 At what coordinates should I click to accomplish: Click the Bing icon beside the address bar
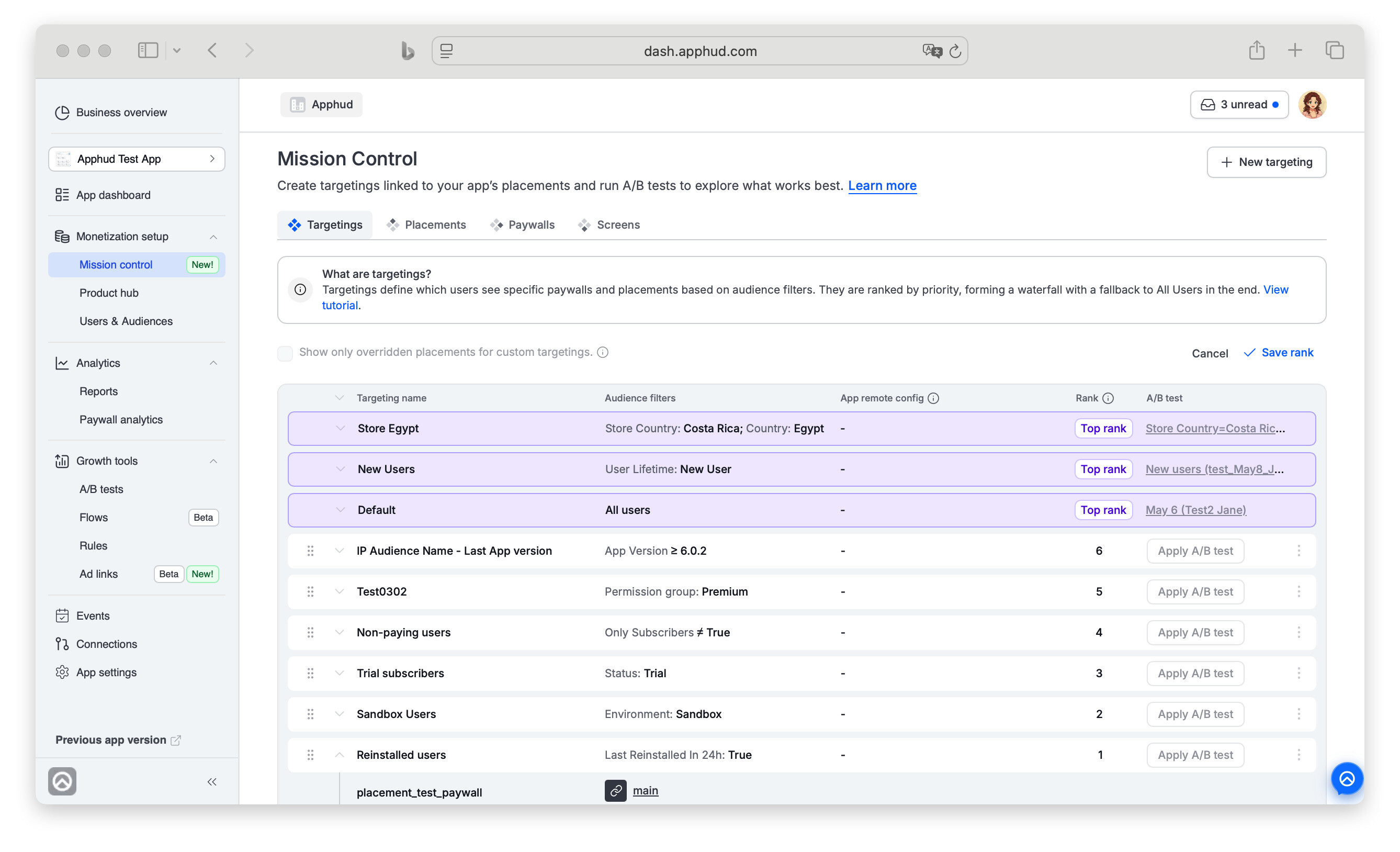[x=407, y=51]
